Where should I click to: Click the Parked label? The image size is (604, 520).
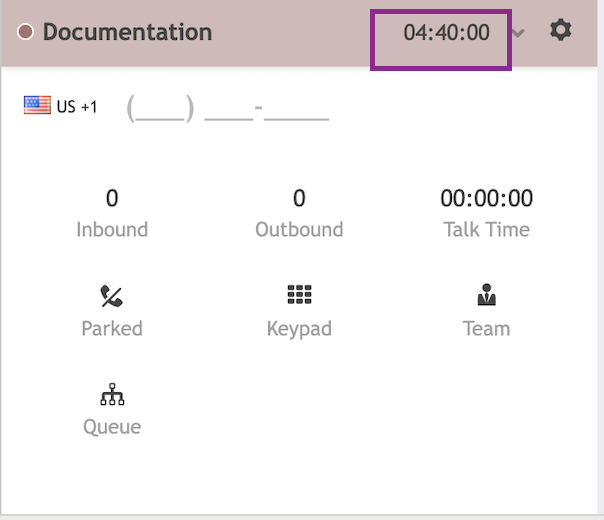[x=112, y=328]
